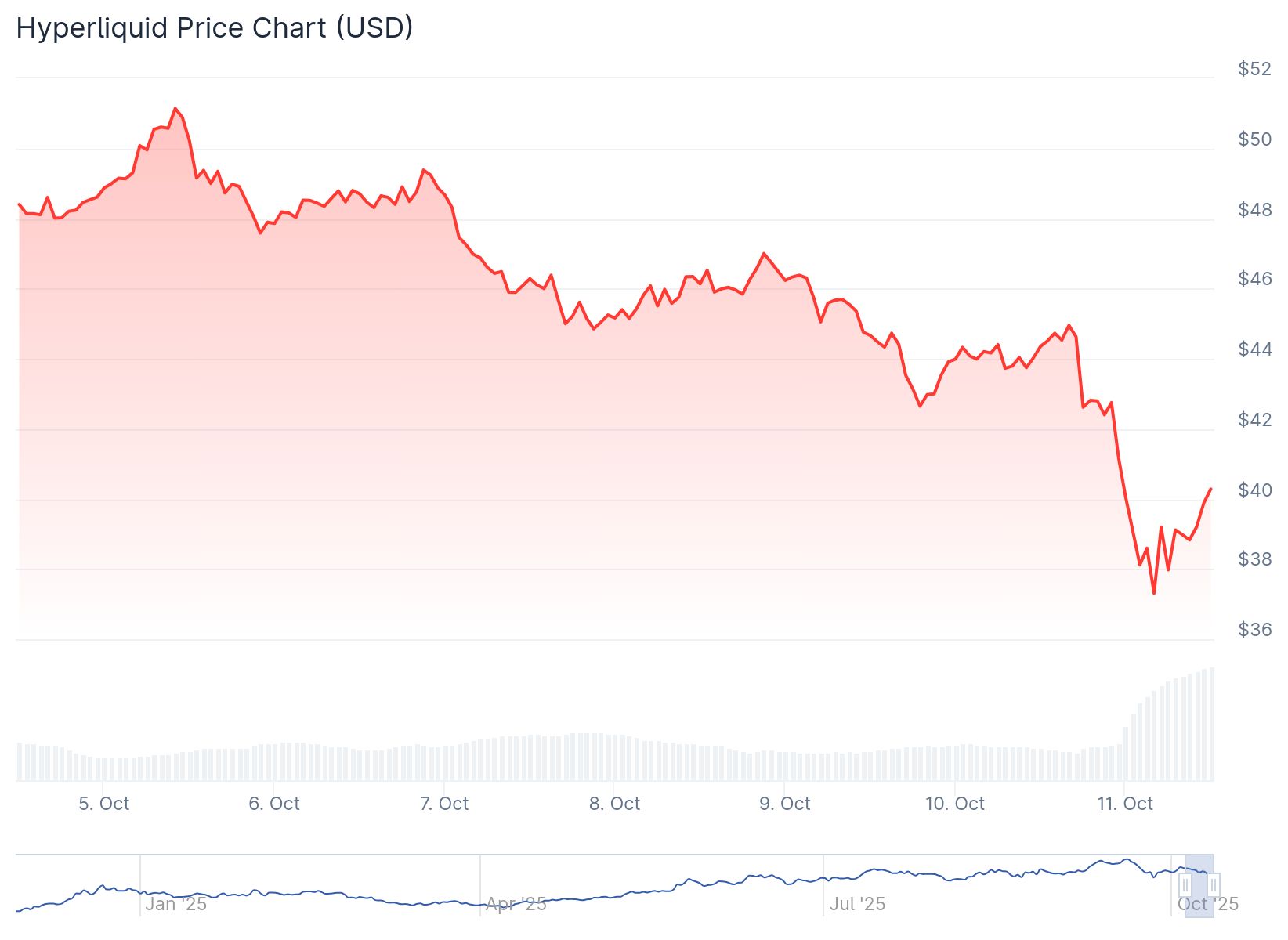This screenshot has width=1288, height=940.
Task: Click the shaded selected range in navigator
Action: [1199, 871]
